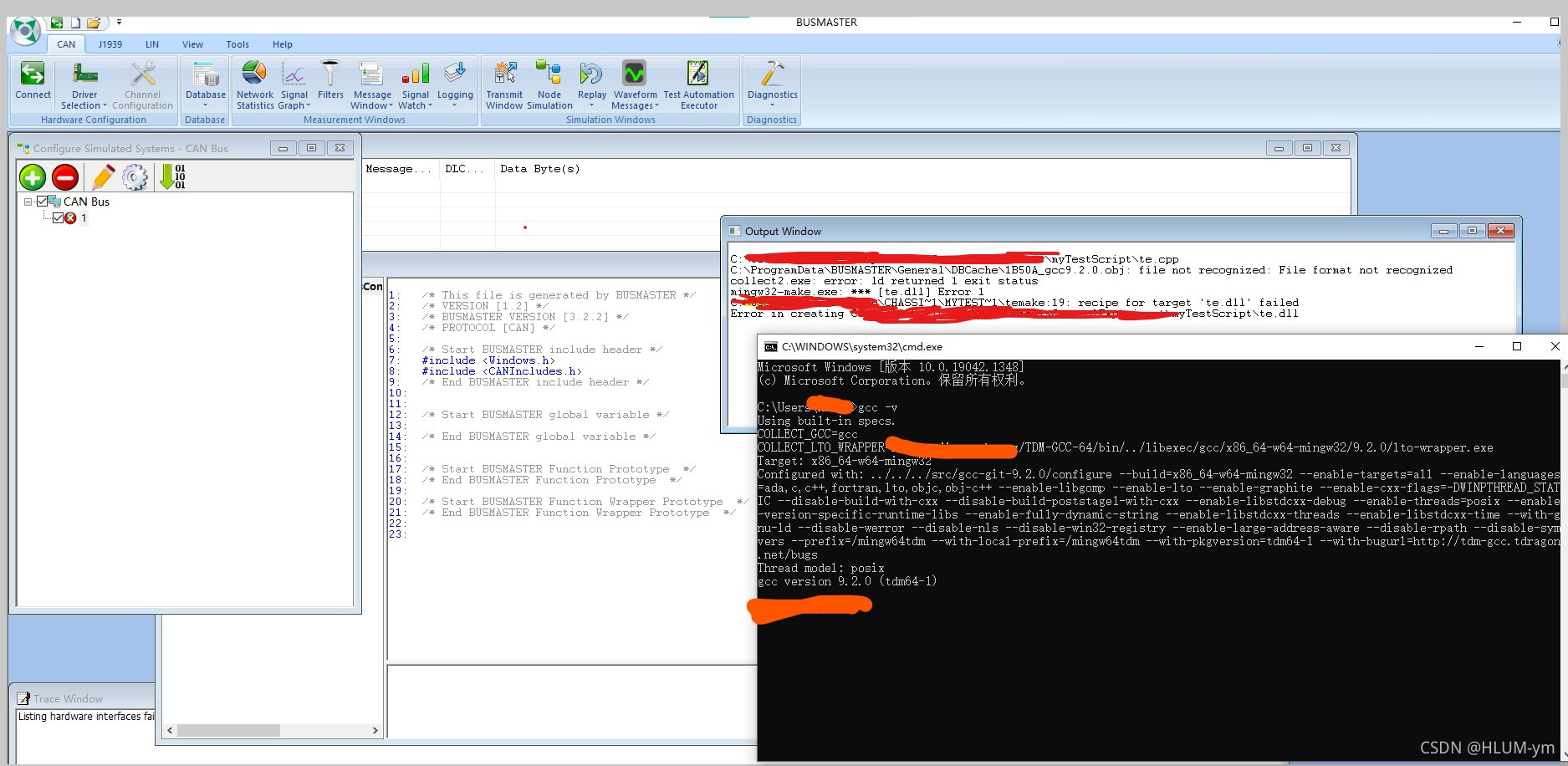The height and width of the screenshot is (766, 1568).
Task: Launch the Test Automation Executor
Action: point(698,85)
